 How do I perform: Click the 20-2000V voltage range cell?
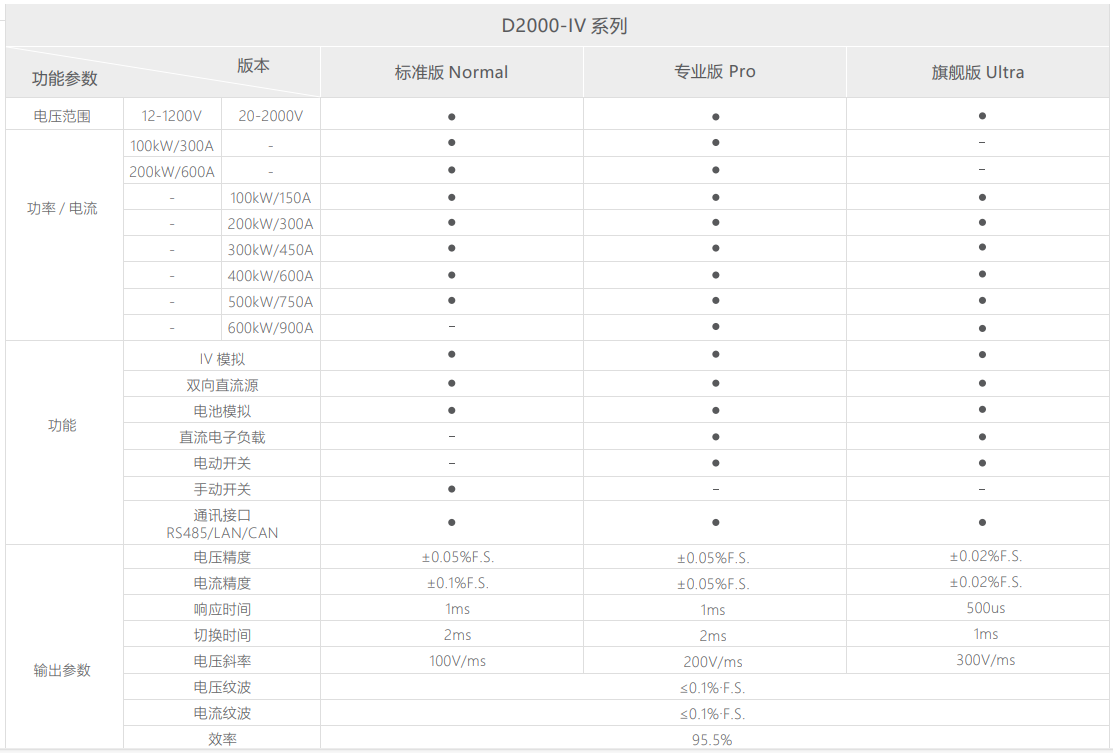(x=270, y=116)
